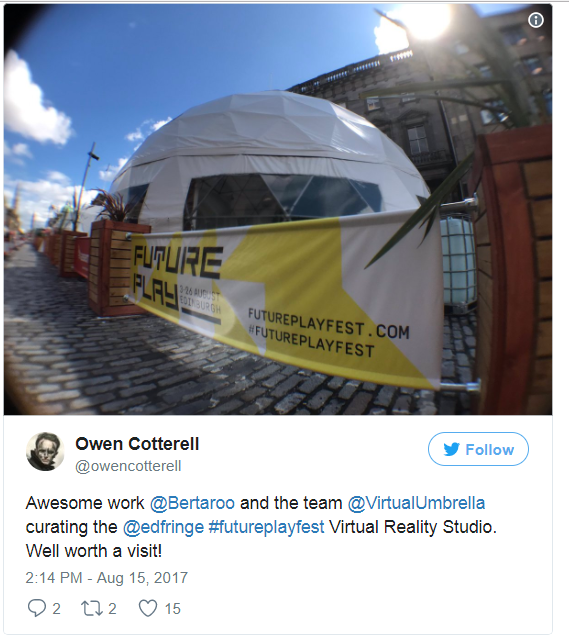This screenshot has width=569, height=635.
Task: Open the @edfringe mention link
Action: tap(163, 527)
